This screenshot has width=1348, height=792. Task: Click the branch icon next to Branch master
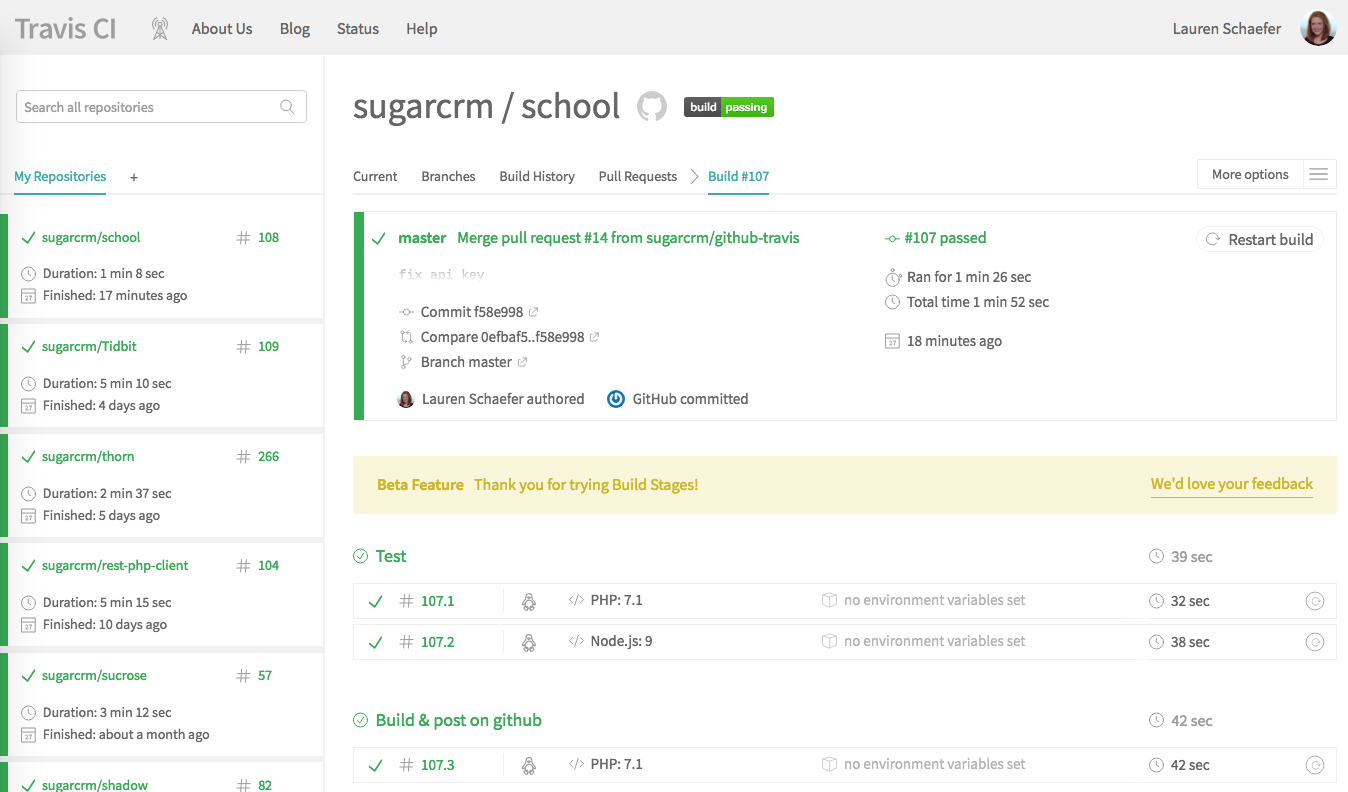coord(407,361)
